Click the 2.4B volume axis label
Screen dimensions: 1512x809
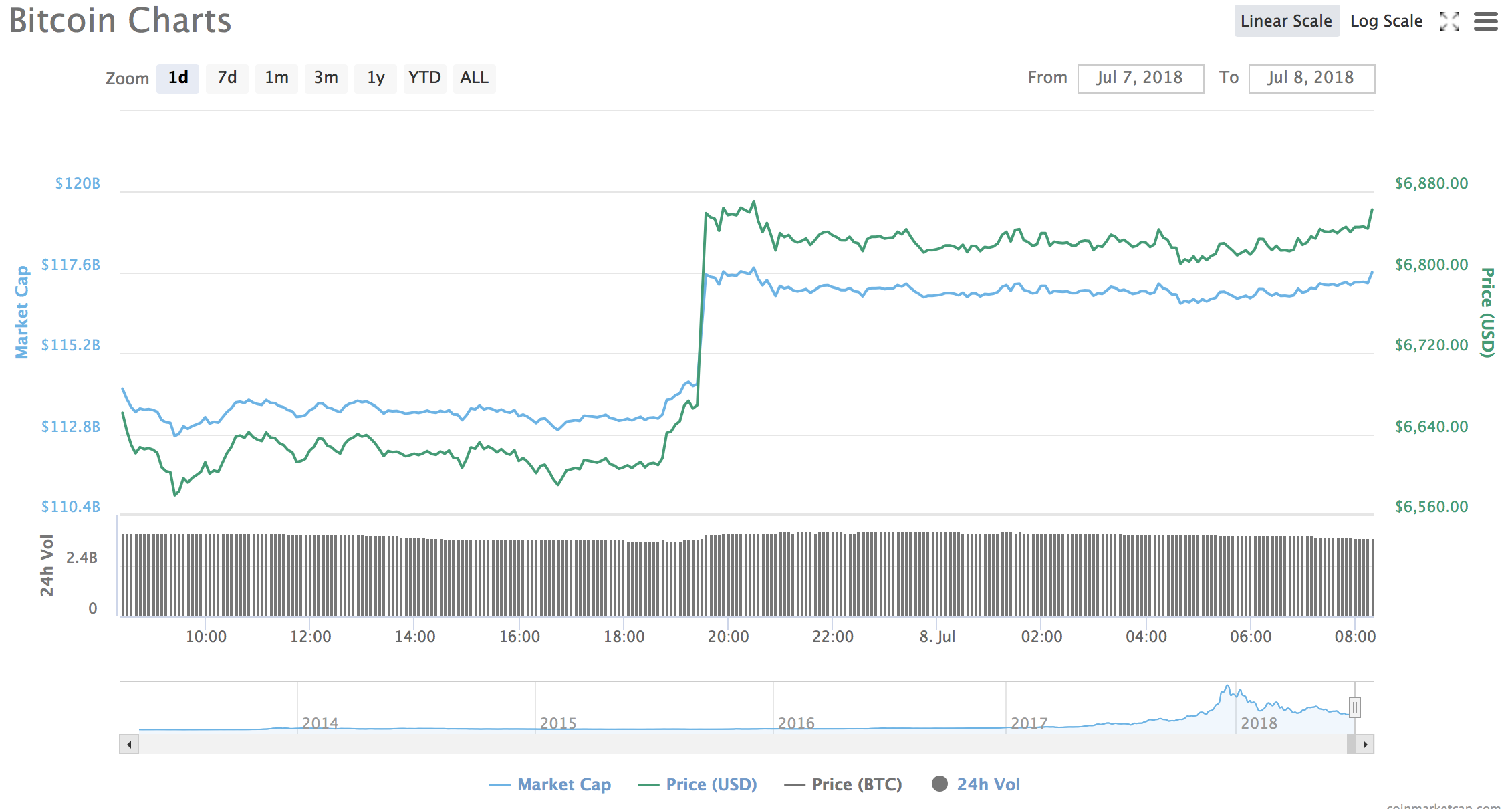click(82, 558)
